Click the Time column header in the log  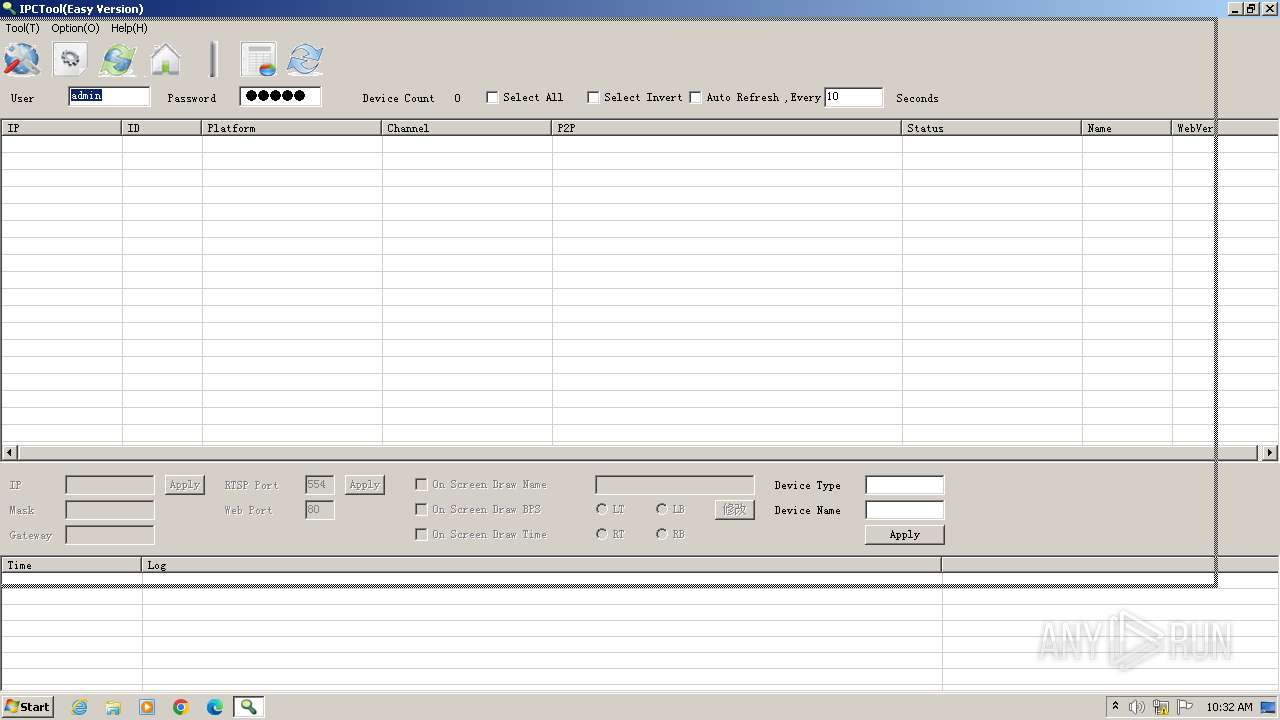(x=72, y=565)
